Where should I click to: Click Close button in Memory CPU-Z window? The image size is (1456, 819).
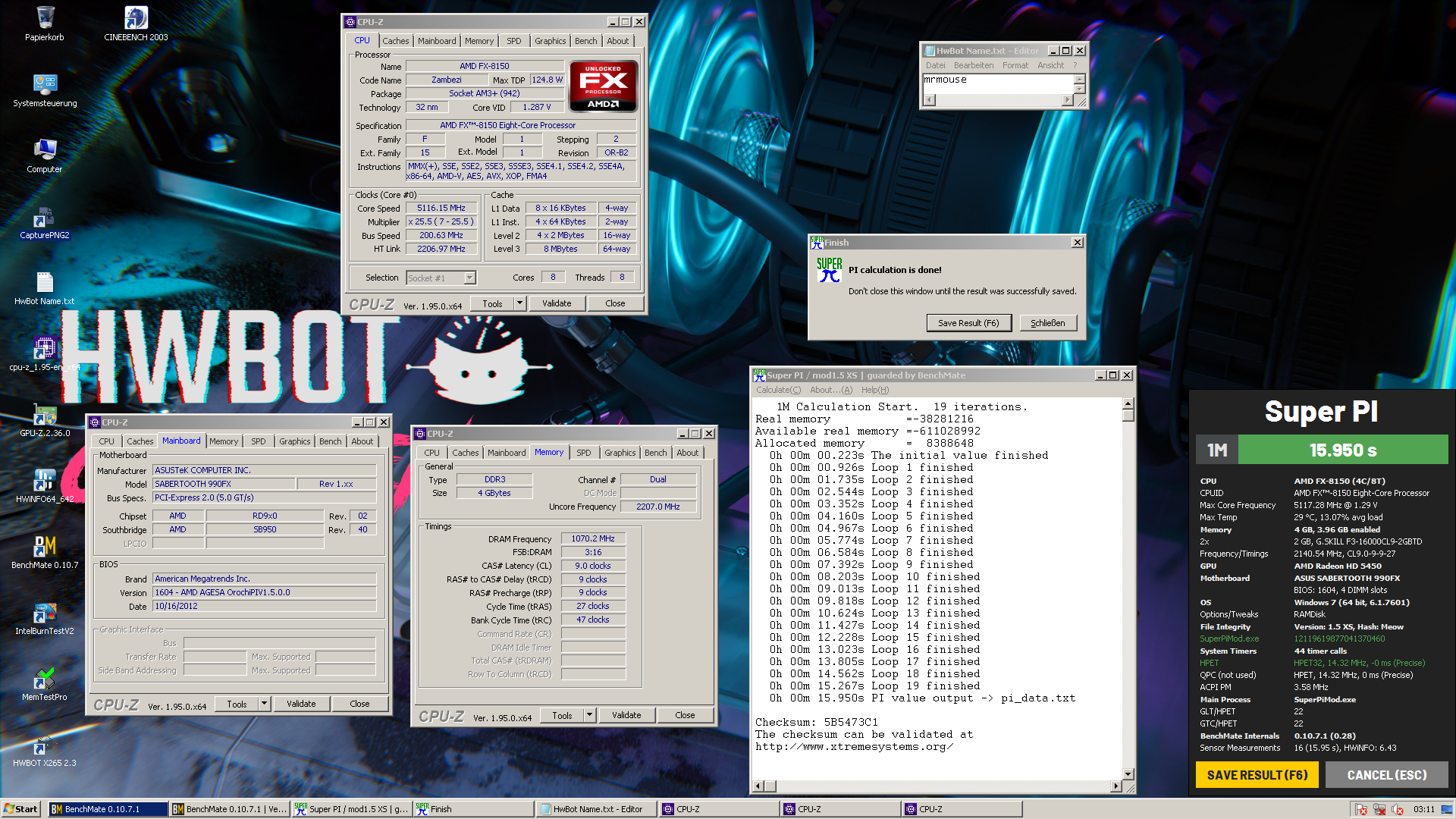tap(685, 715)
